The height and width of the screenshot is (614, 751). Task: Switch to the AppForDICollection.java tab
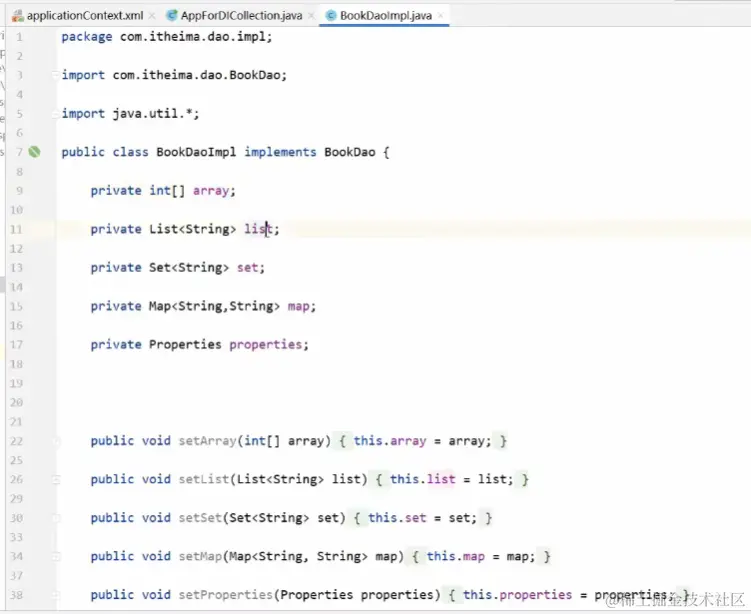click(x=241, y=15)
